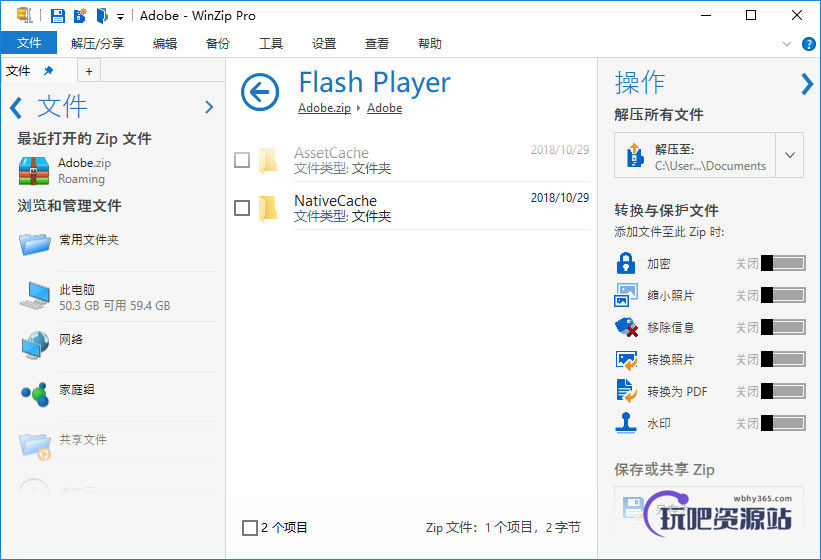The image size is (821, 560).
Task: Click the blue help question mark icon
Action: pyautogui.click(x=808, y=44)
